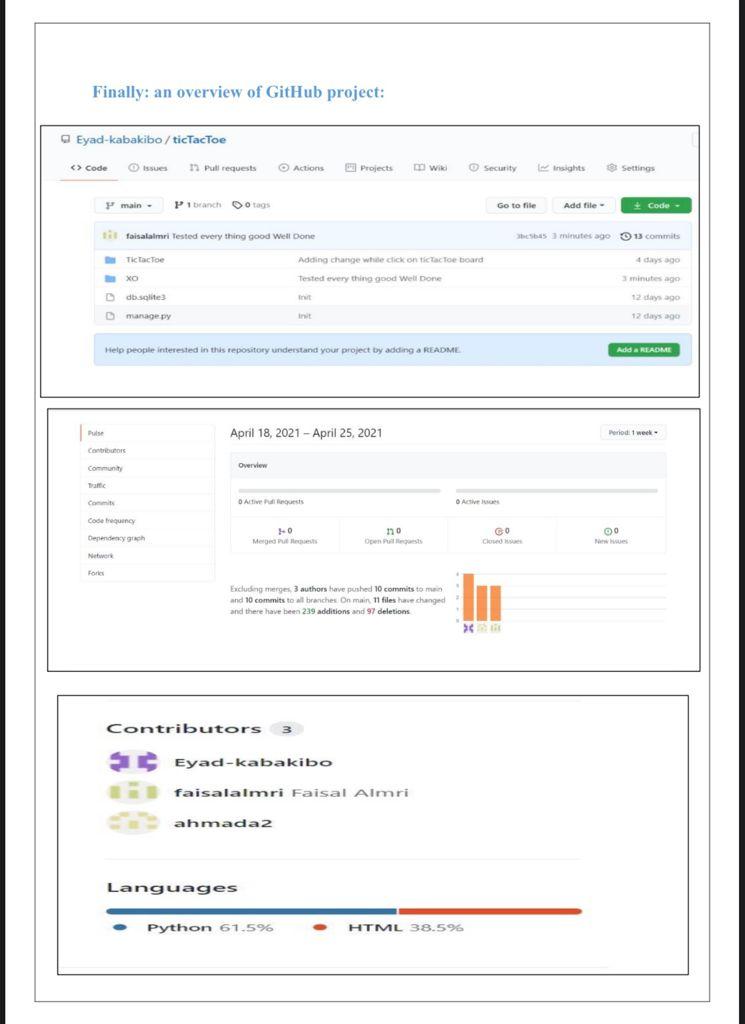Click Eyad-kabakibo purple contributor avatar
Viewport: 745px width, 1024px height.
(133, 761)
